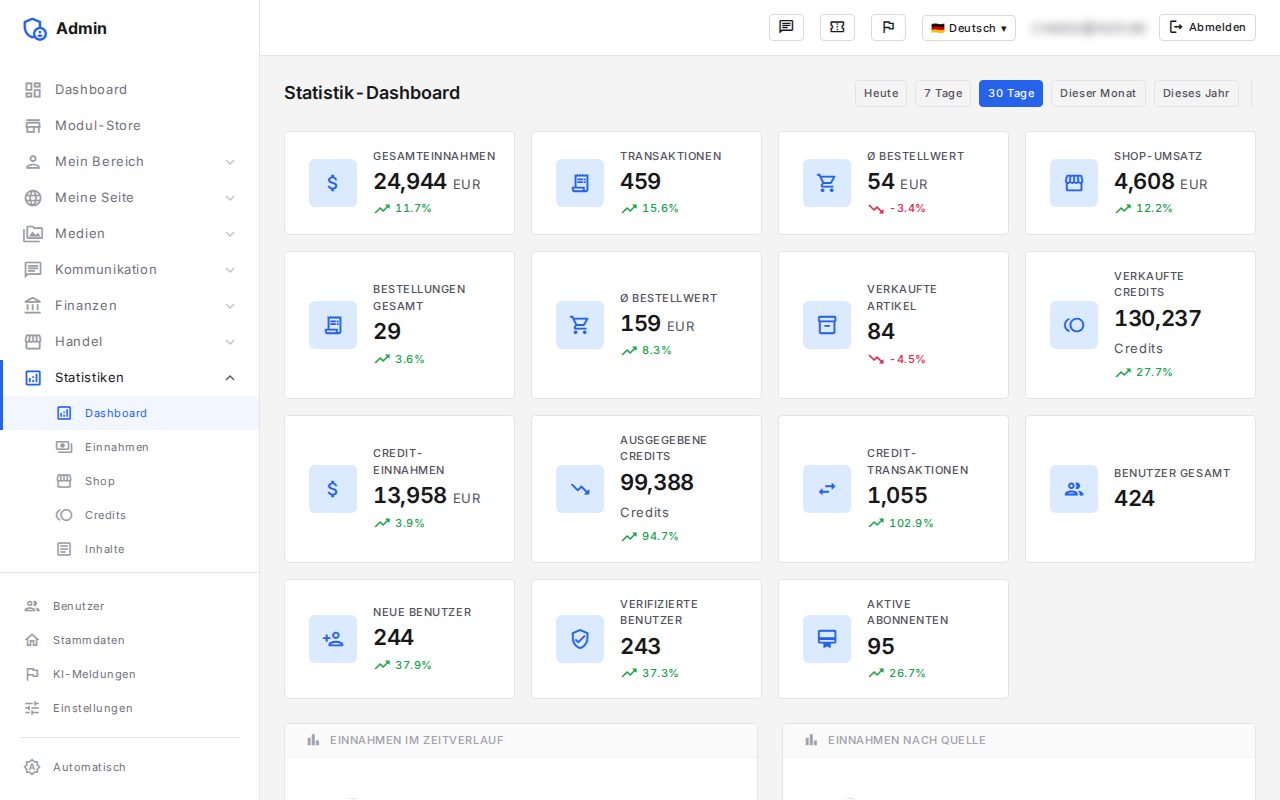This screenshot has height=800, width=1280.
Task: Open the Credits statistics page
Action: coord(130,515)
